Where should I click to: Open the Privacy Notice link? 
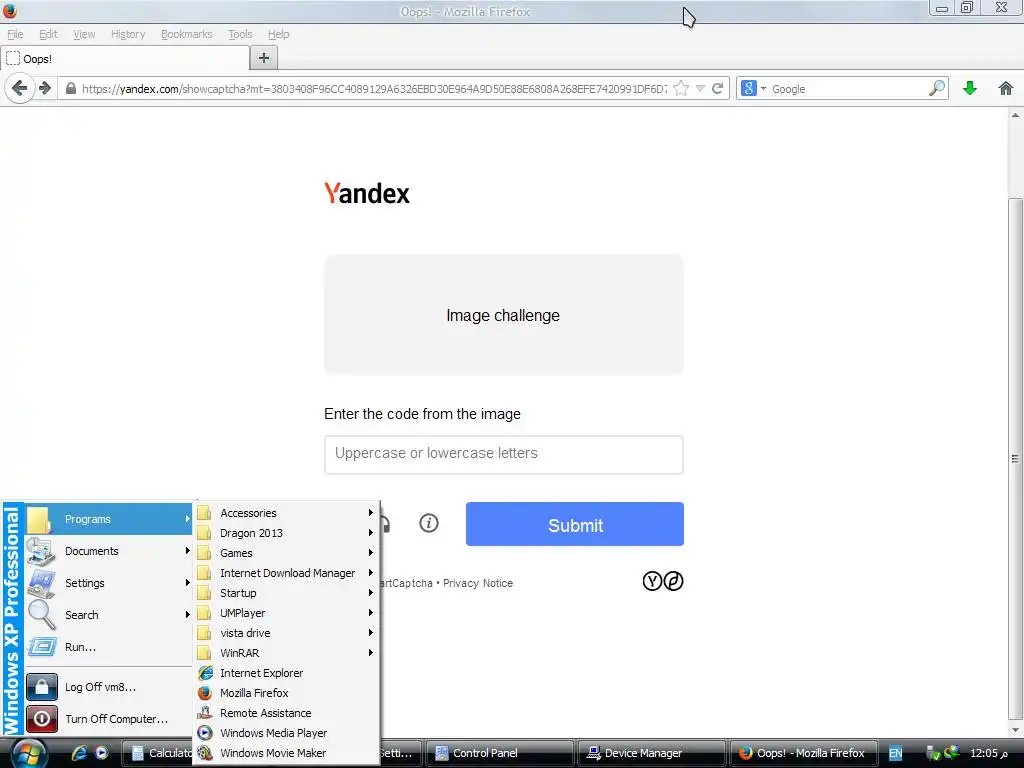pyautogui.click(x=478, y=583)
